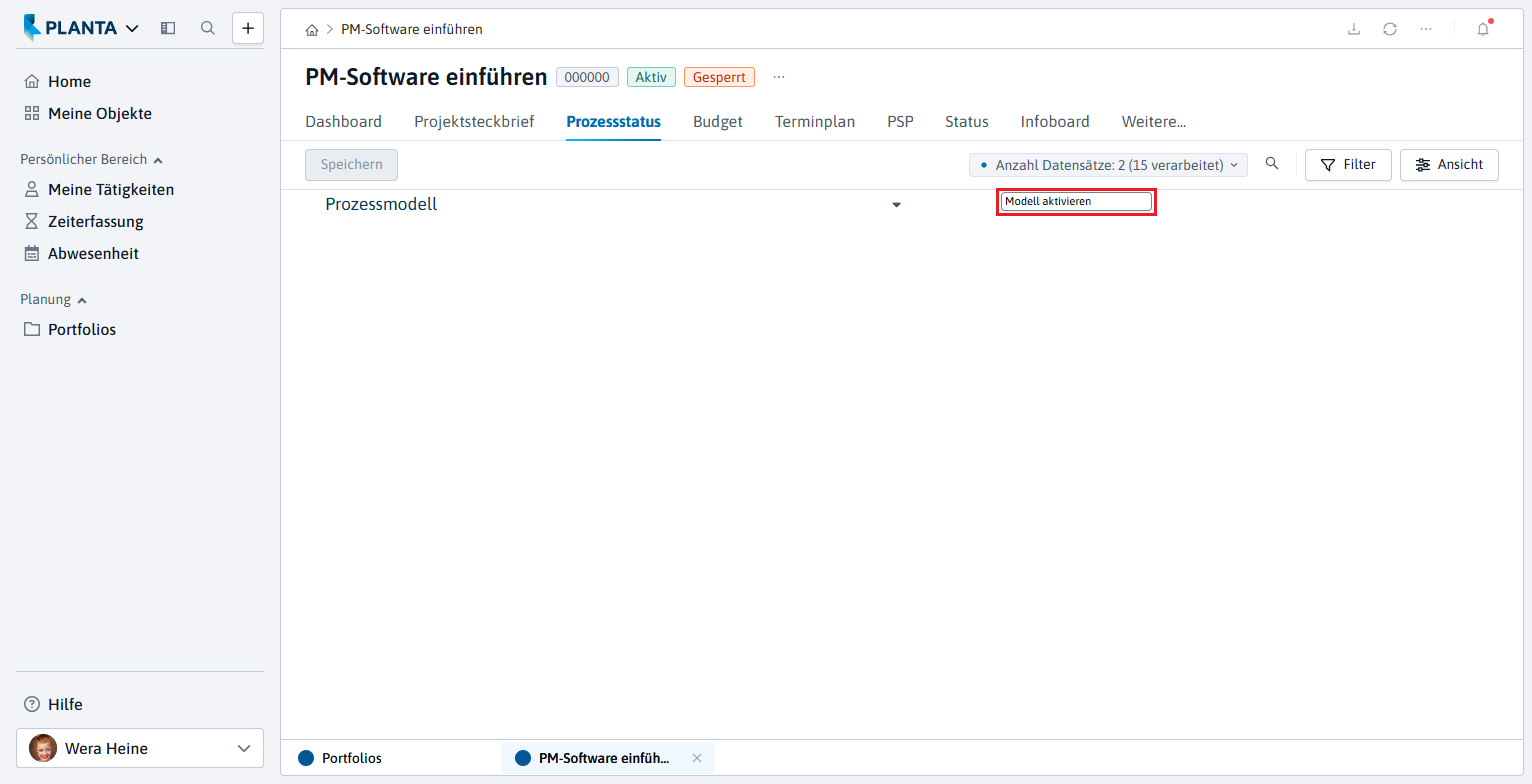Viewport: 1532px width, 784px height.
Task: Toggle the sidebar panel icon
Action: [168, 28]
